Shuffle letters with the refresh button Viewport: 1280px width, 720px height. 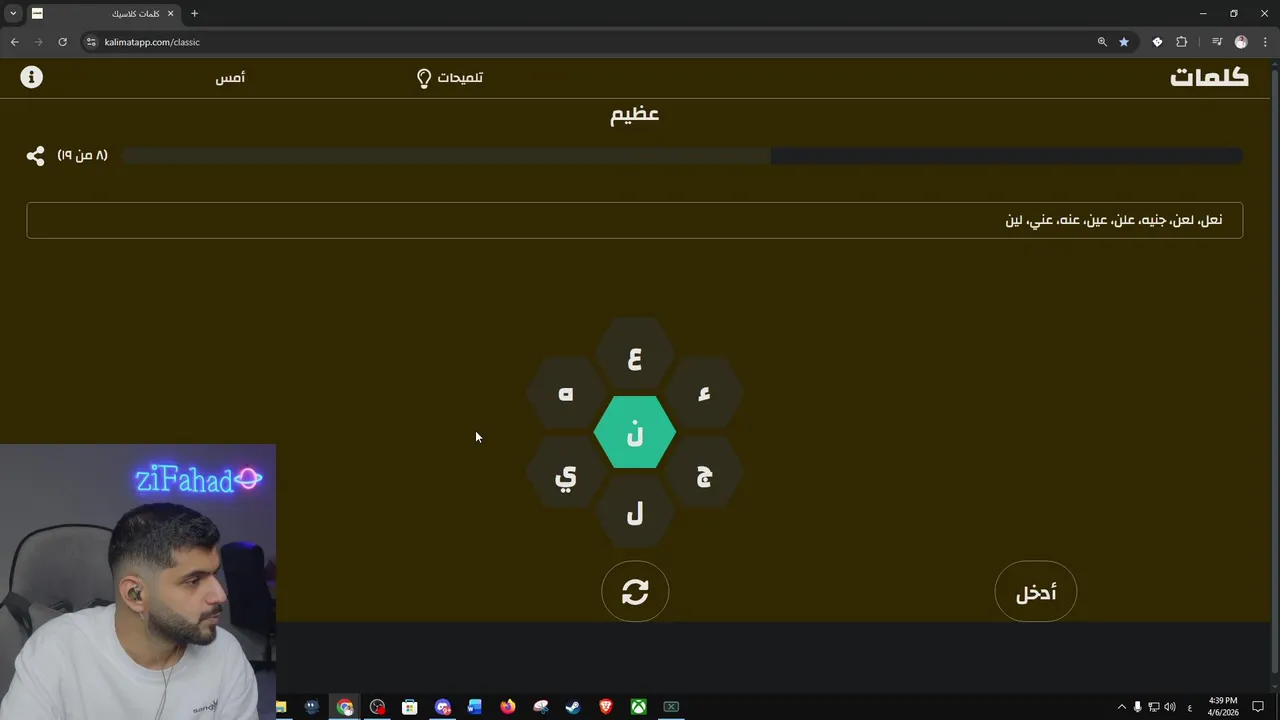pos(635,592)
